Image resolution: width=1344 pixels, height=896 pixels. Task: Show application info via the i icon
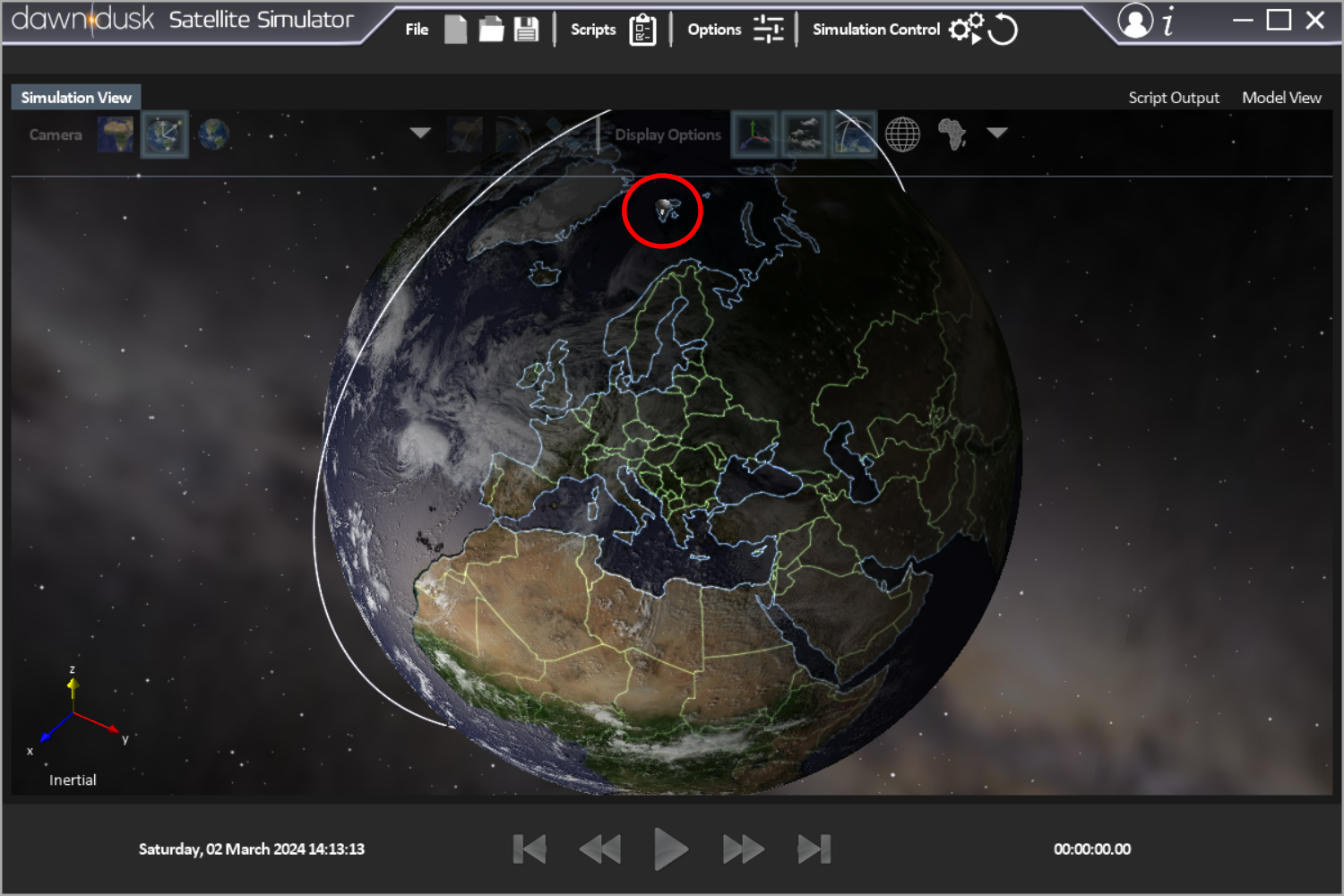pyautogui.click(x=1168, y=21)
